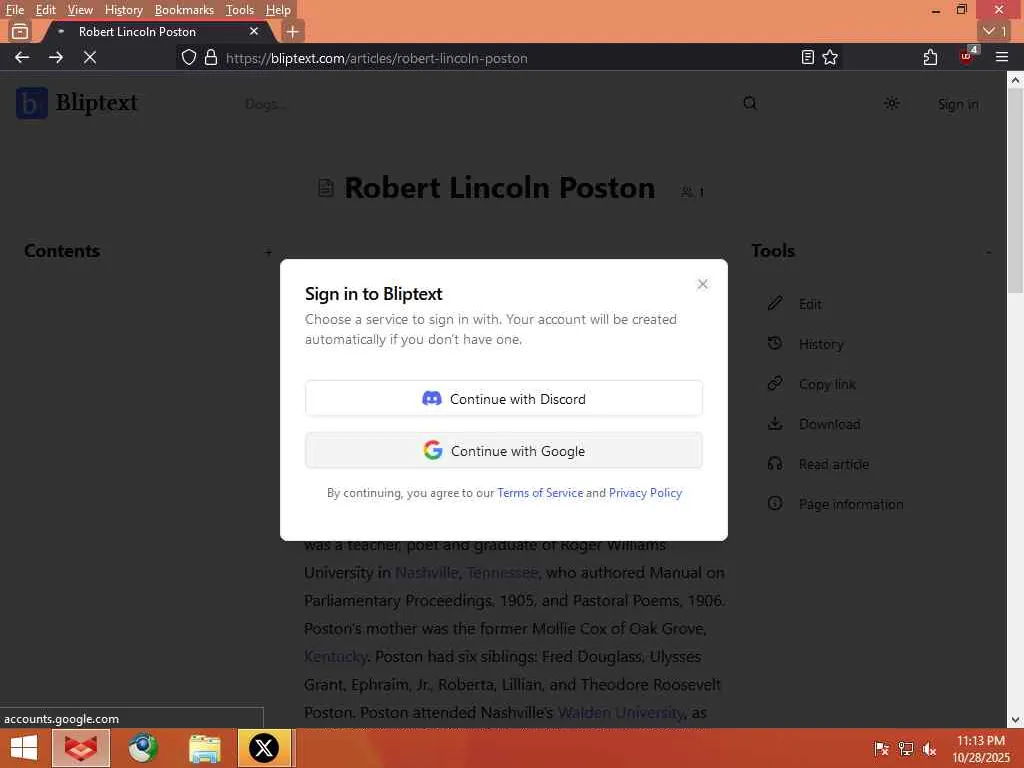Viewport: 1024px width, 768px height.
Task: Open Page information in Tools
Action: point(851,504)
